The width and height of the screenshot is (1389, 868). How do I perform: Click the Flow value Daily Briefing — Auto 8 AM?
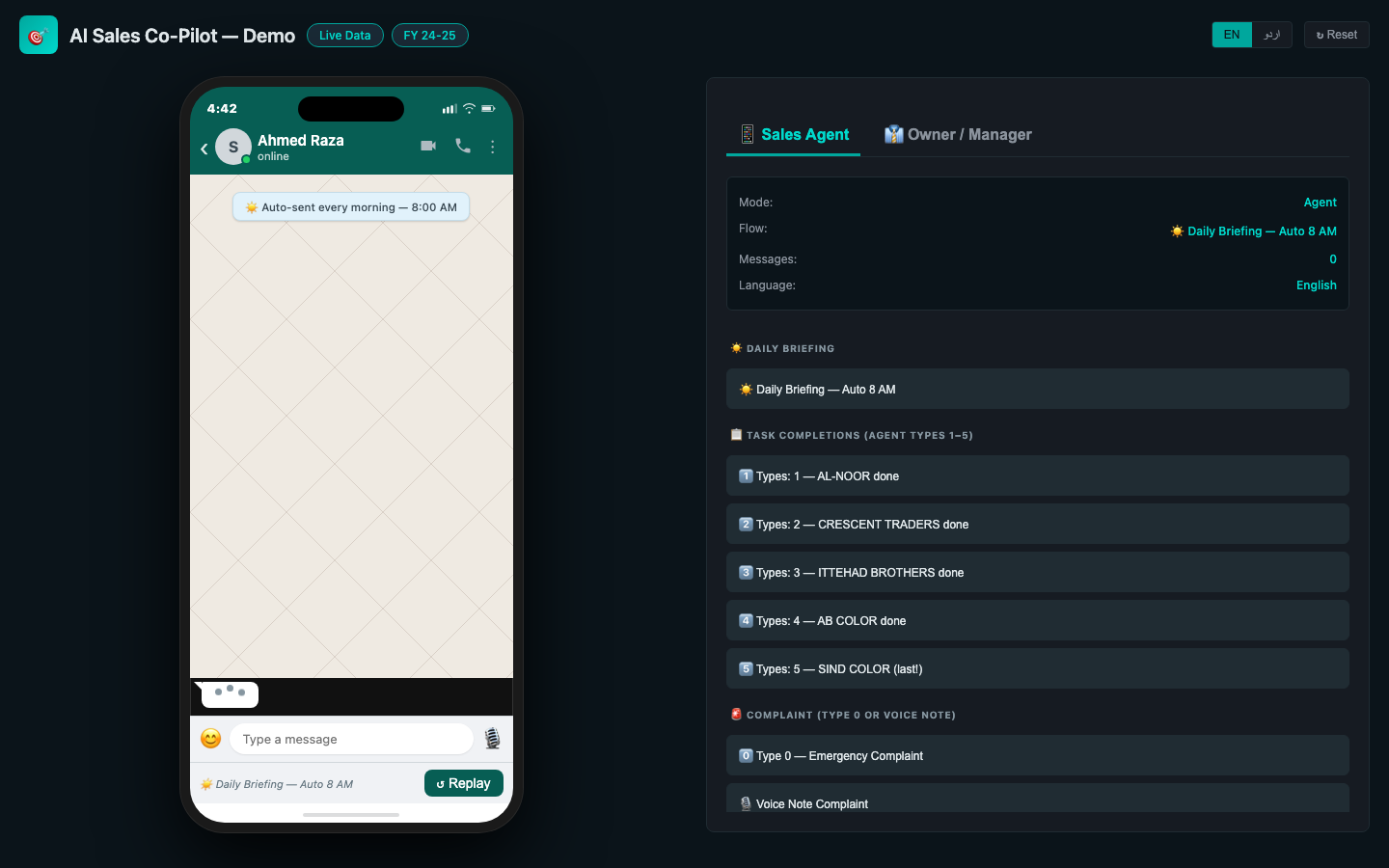pos(1253,231)
